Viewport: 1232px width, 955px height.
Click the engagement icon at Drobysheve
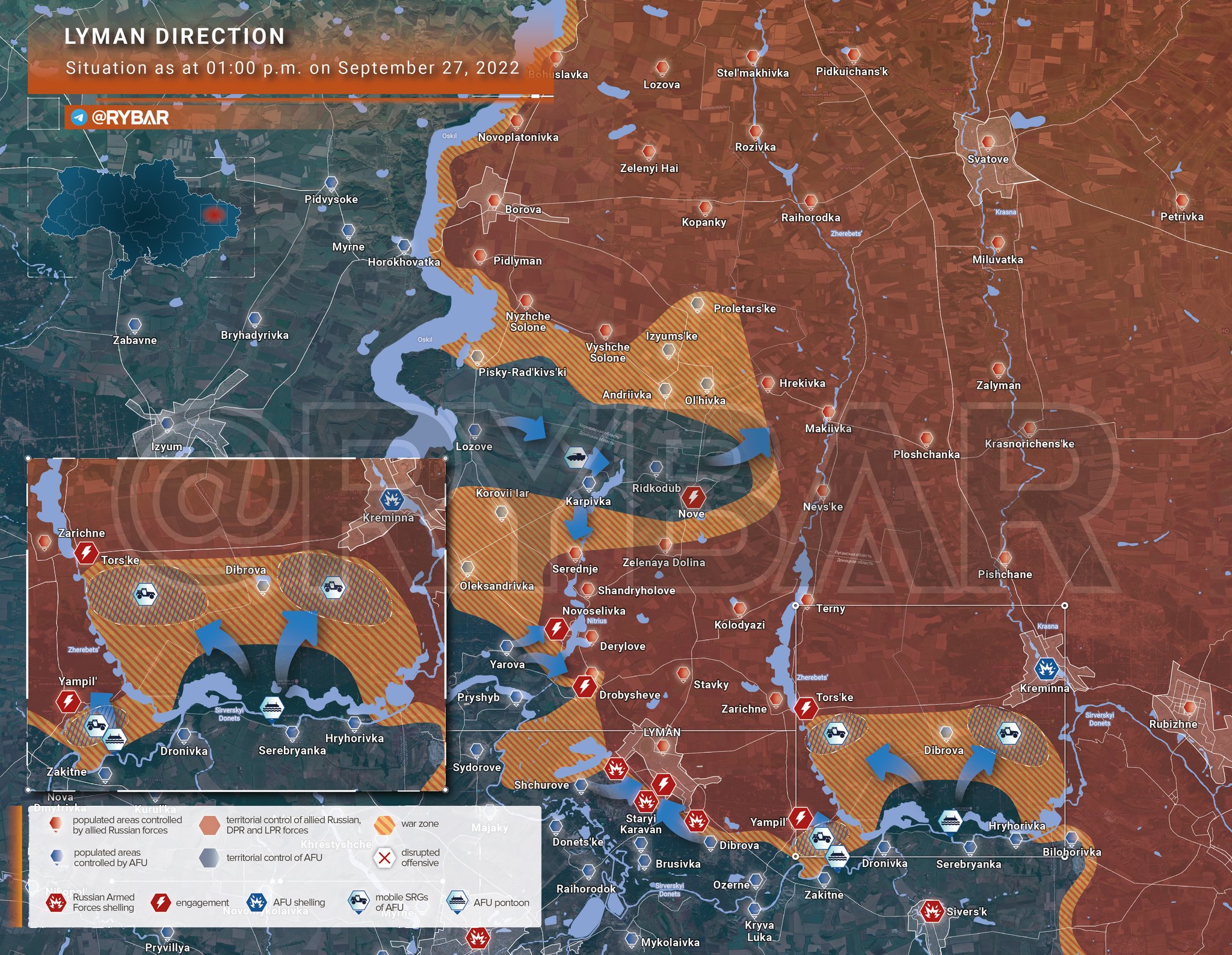click(584, 686)
